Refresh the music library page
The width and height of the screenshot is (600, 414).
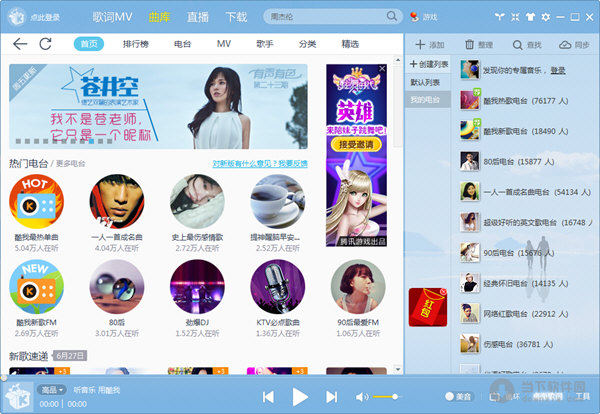pos(46,44)
